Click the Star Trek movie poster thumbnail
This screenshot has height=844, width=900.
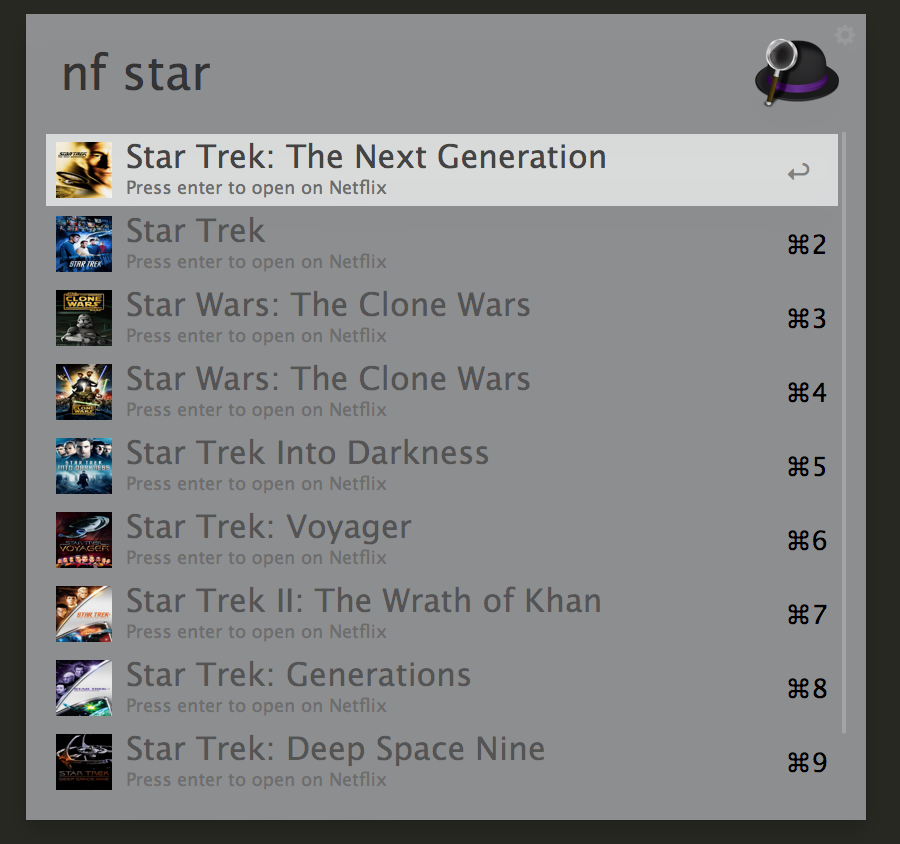(x=84, y=244)
